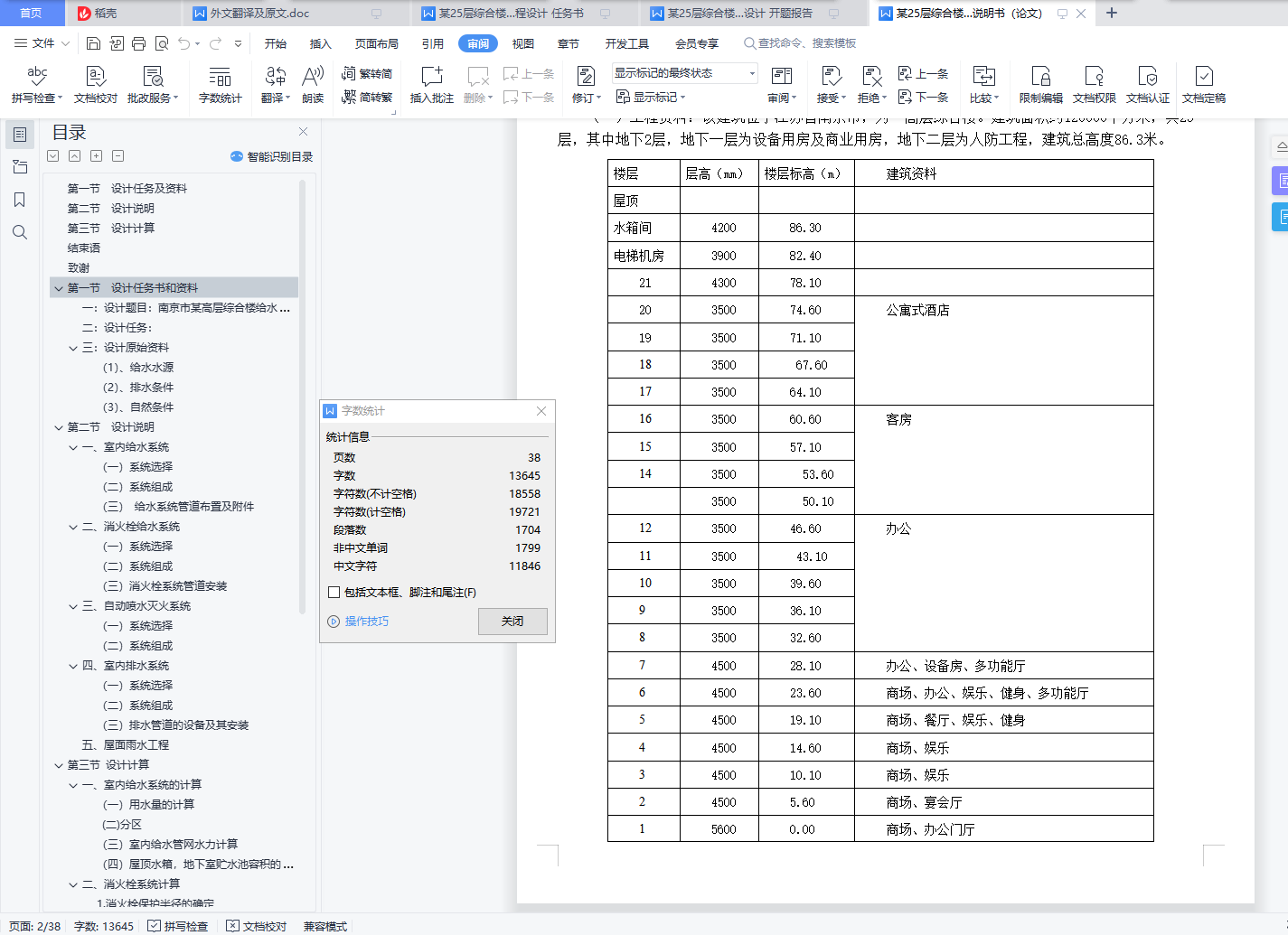Accept the change with 接受
The width and height of the screenshot is (1288, 935).
click(x=831, y=85)
